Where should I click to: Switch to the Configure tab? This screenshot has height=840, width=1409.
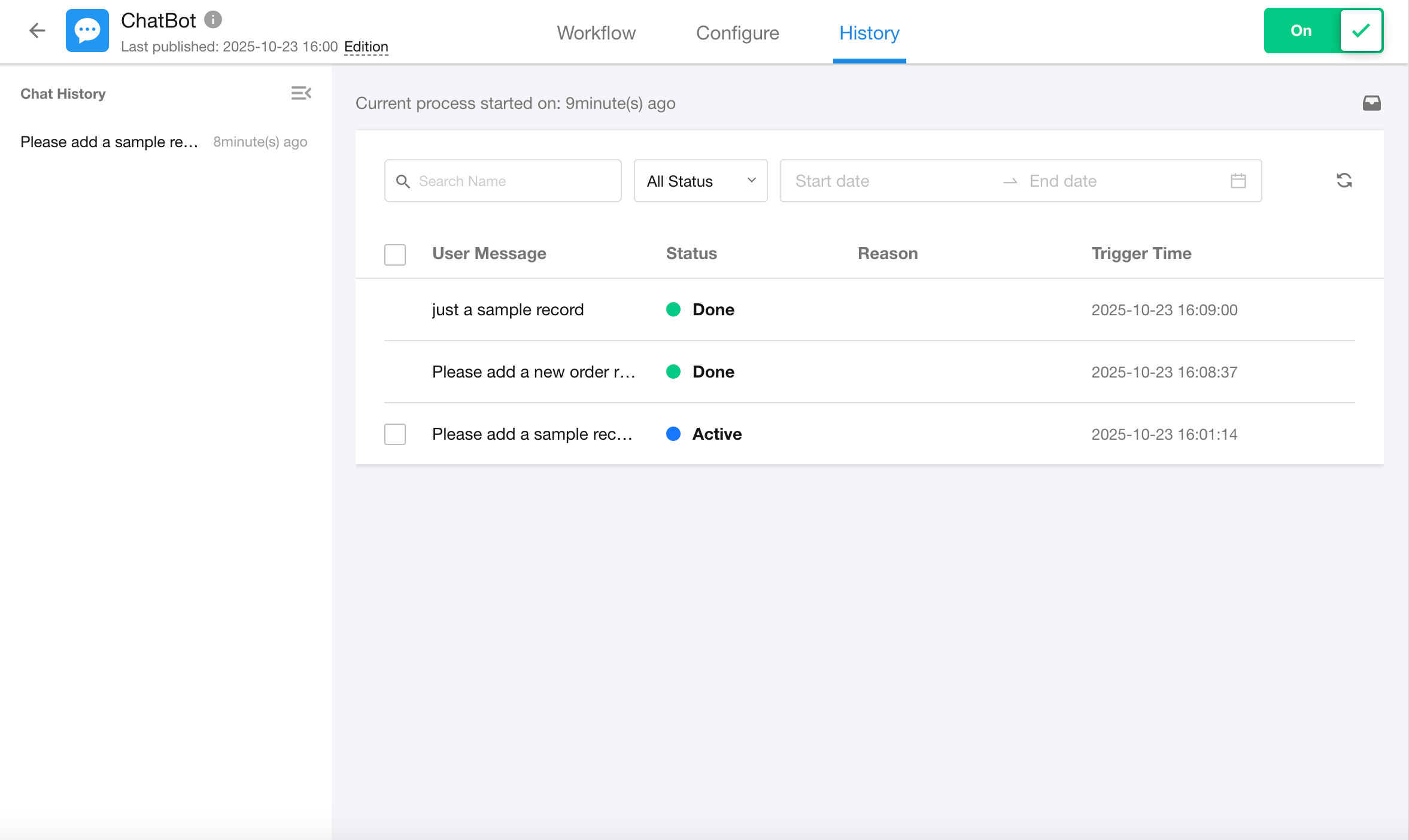pos(737,33)
